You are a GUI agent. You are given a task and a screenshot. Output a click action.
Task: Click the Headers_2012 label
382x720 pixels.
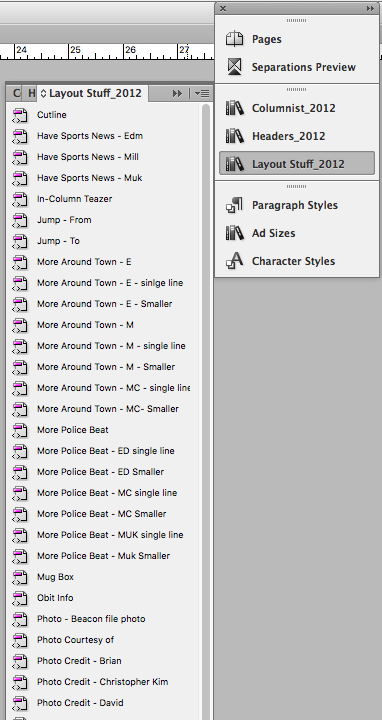pos(288,136)
